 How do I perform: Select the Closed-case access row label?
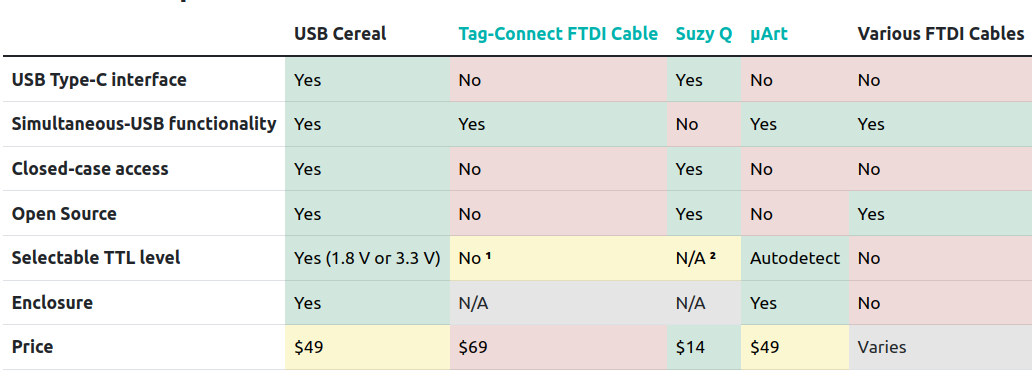coord(90,169)
